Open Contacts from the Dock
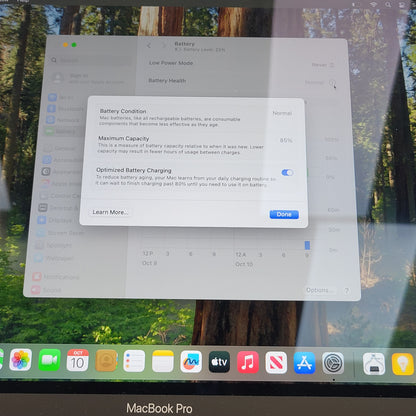This screenshot has width=416, height=416. coord(106,361)
